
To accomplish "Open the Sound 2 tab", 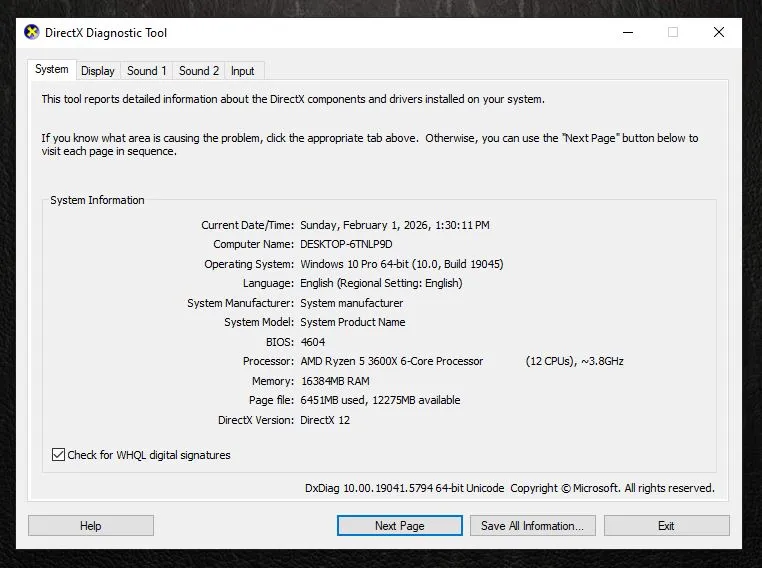I will pyautogui.click(x=199, y=71).
